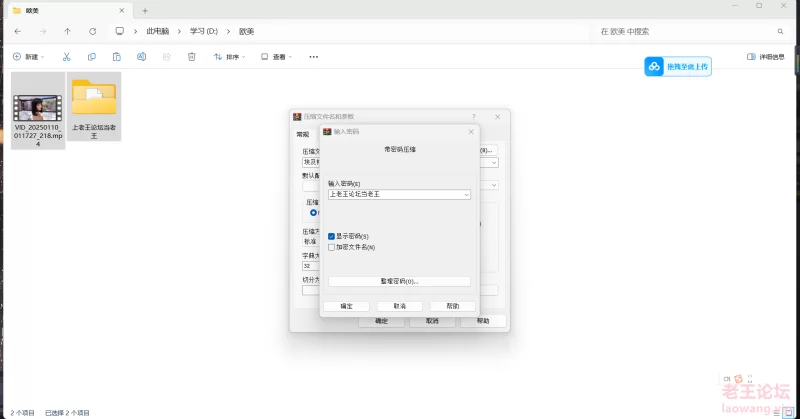
Task: Click the help question mark of archive window
Action: coord(473,116)
